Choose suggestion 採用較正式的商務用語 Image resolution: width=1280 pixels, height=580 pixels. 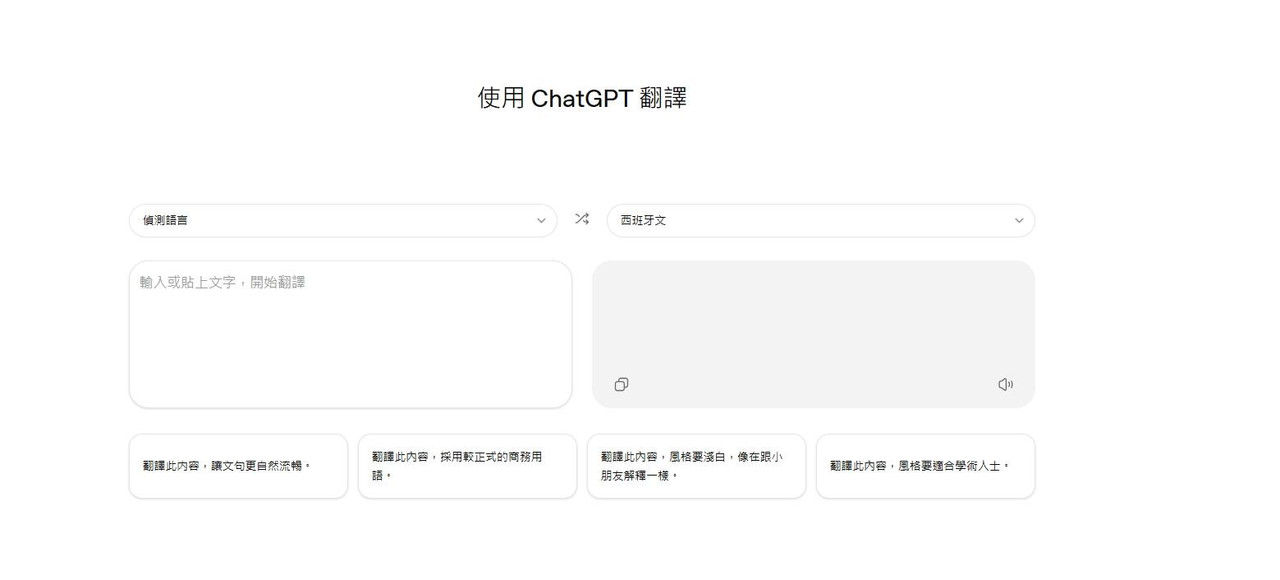(467, 466)
